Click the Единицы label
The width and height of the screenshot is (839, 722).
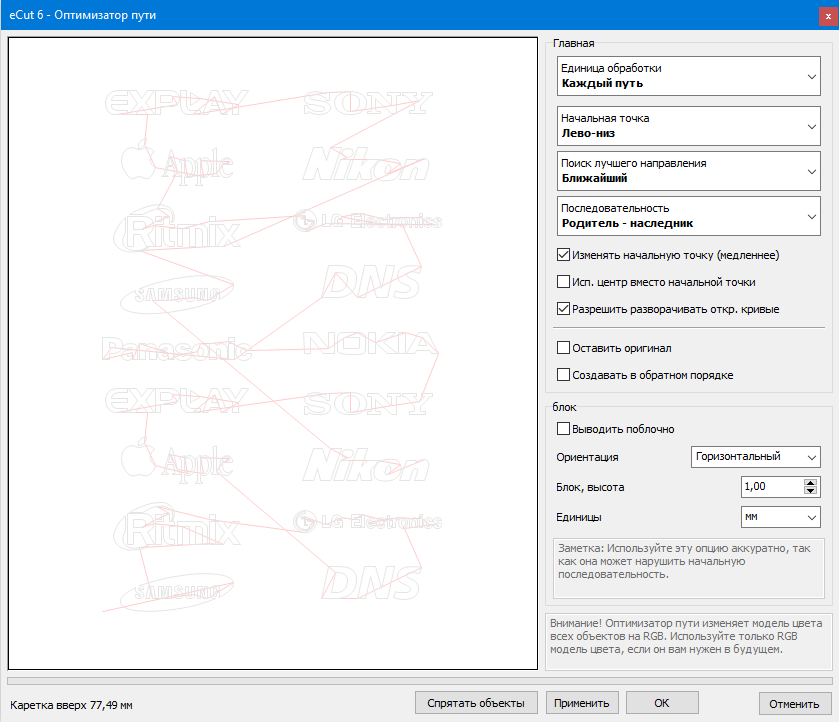(x=578, y=517)
